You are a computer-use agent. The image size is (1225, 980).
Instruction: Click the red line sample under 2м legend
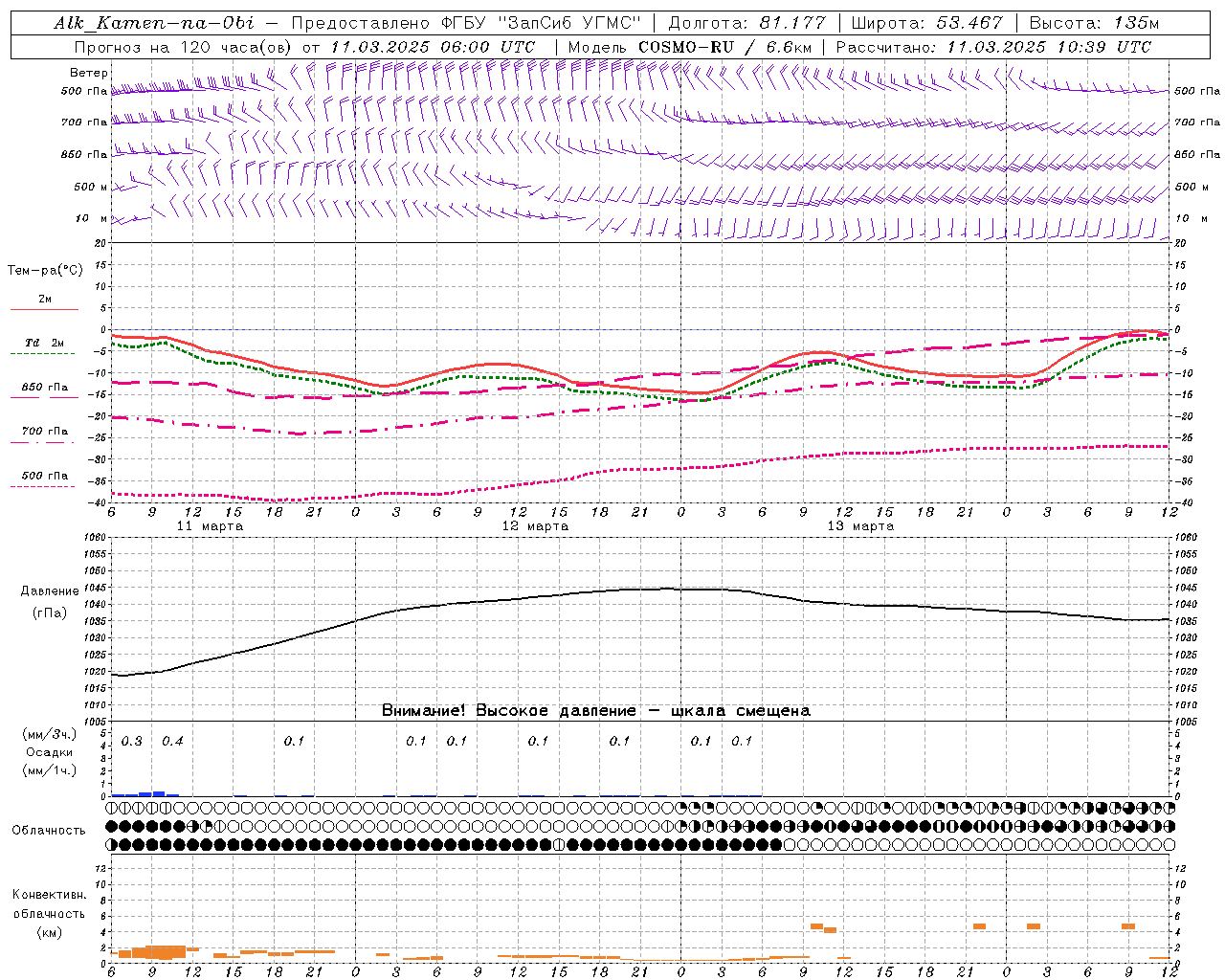click(44, 310)
